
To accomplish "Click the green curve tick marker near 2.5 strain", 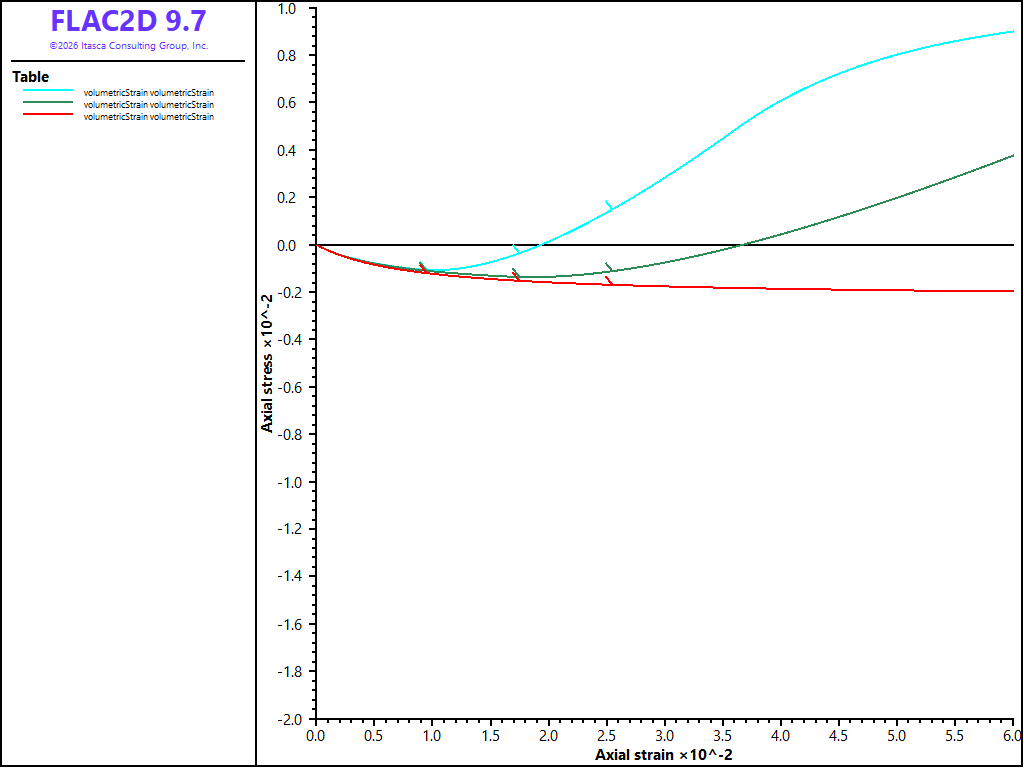I will tap(609, 267).
